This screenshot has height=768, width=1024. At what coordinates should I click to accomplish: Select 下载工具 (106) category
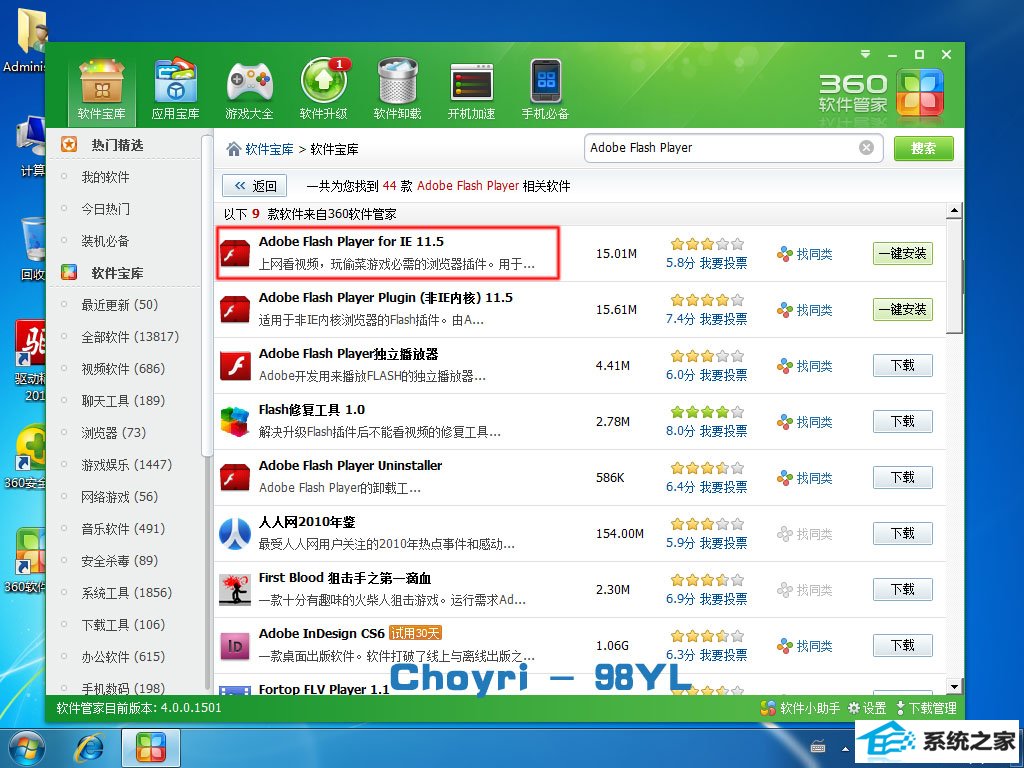pos(123,624)
